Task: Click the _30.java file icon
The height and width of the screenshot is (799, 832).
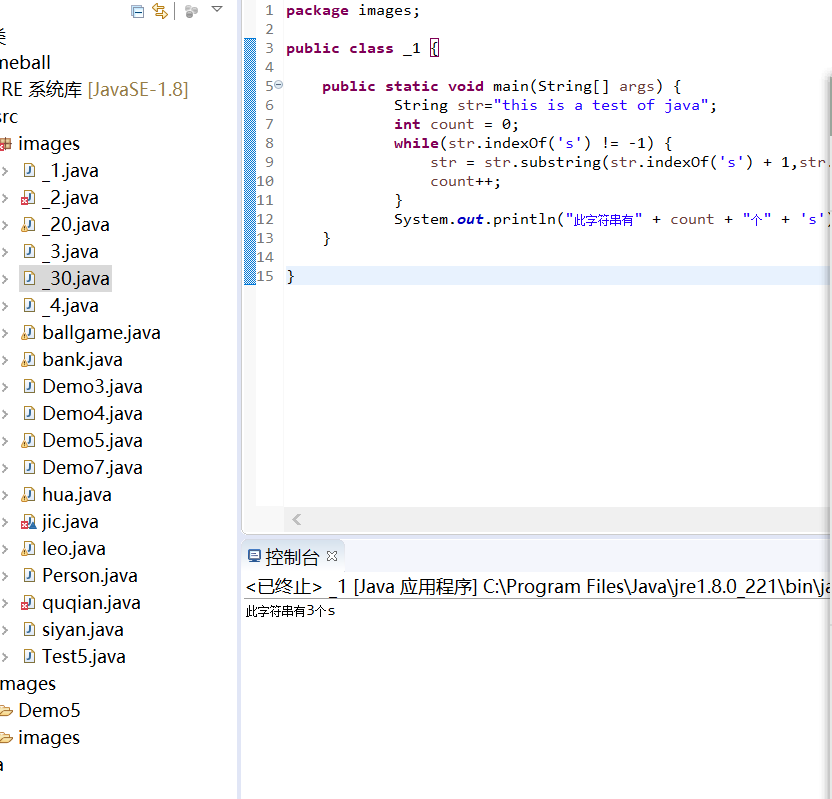Action: 30,278
